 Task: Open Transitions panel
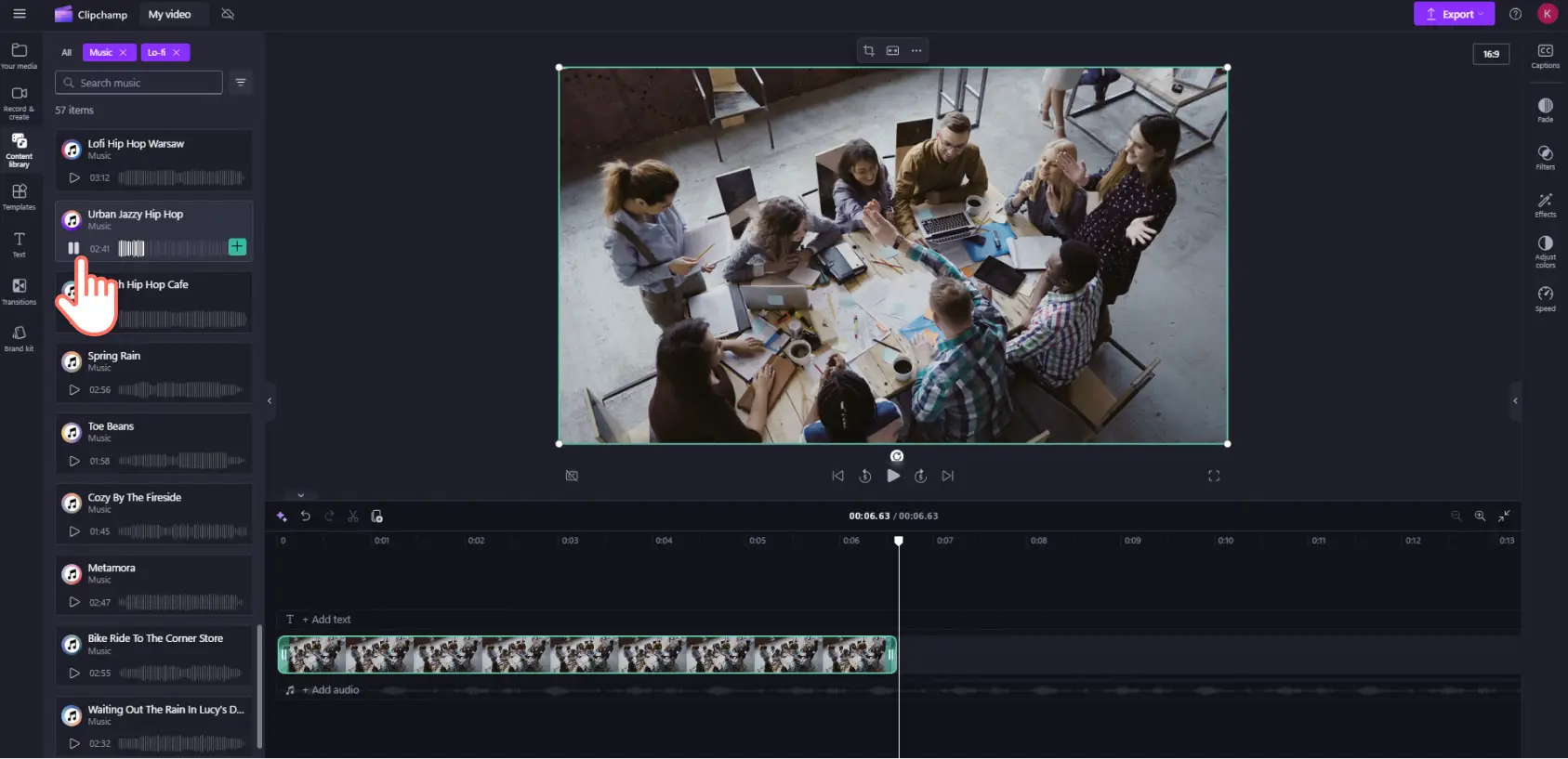20,292
